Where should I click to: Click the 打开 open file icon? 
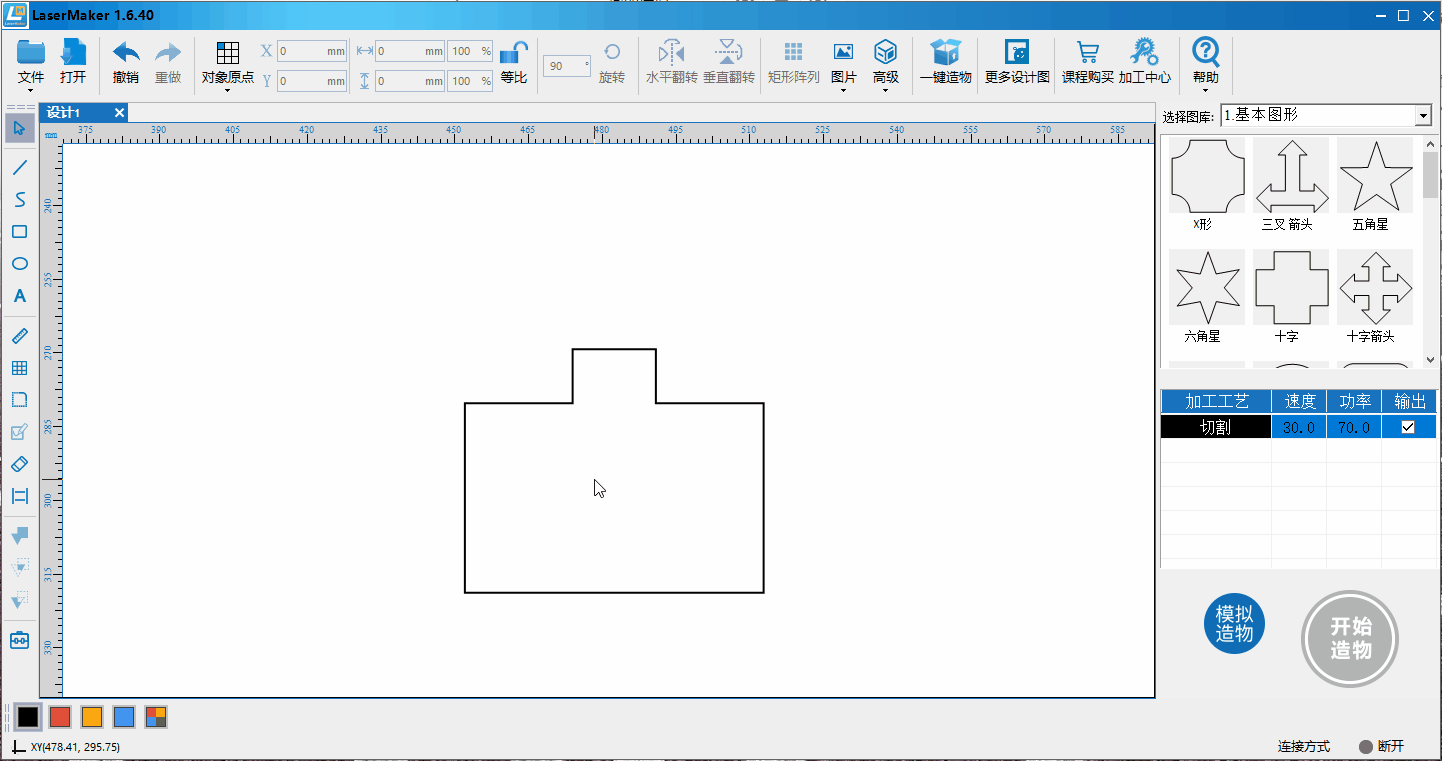(73, 62)
